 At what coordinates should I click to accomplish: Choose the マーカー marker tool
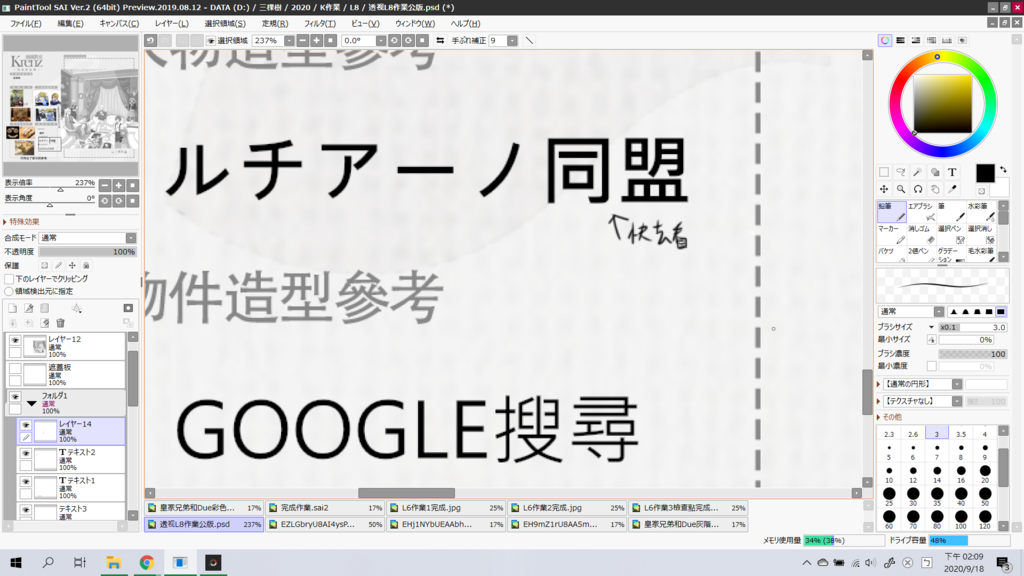891,234
